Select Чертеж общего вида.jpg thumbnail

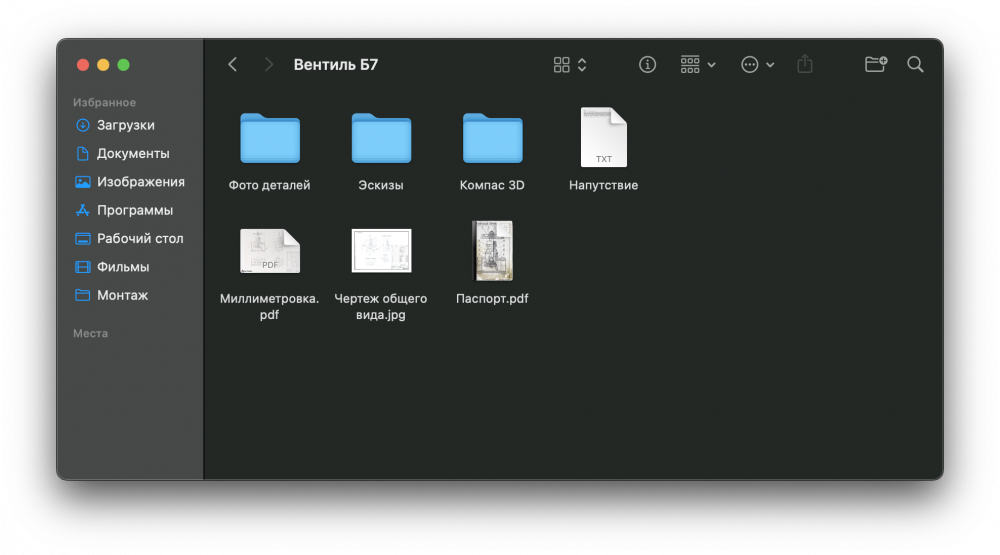[x=381, y=250]
